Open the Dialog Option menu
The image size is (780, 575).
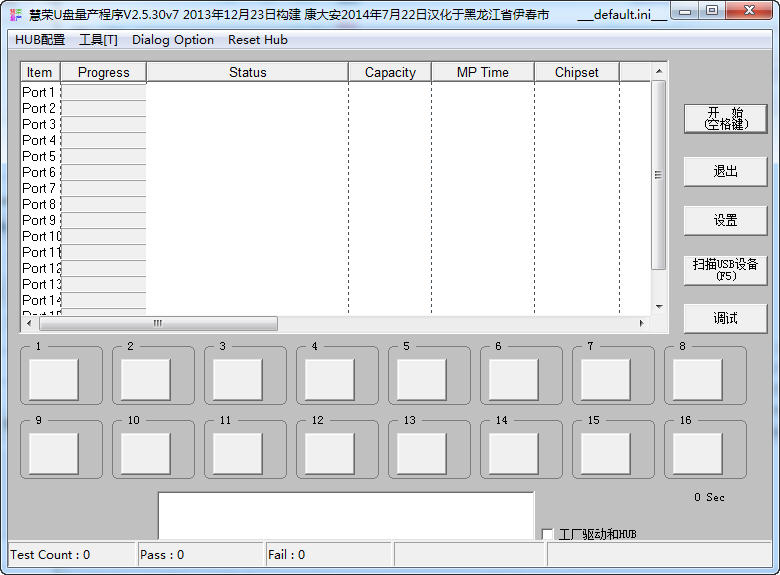click(173, 40)
